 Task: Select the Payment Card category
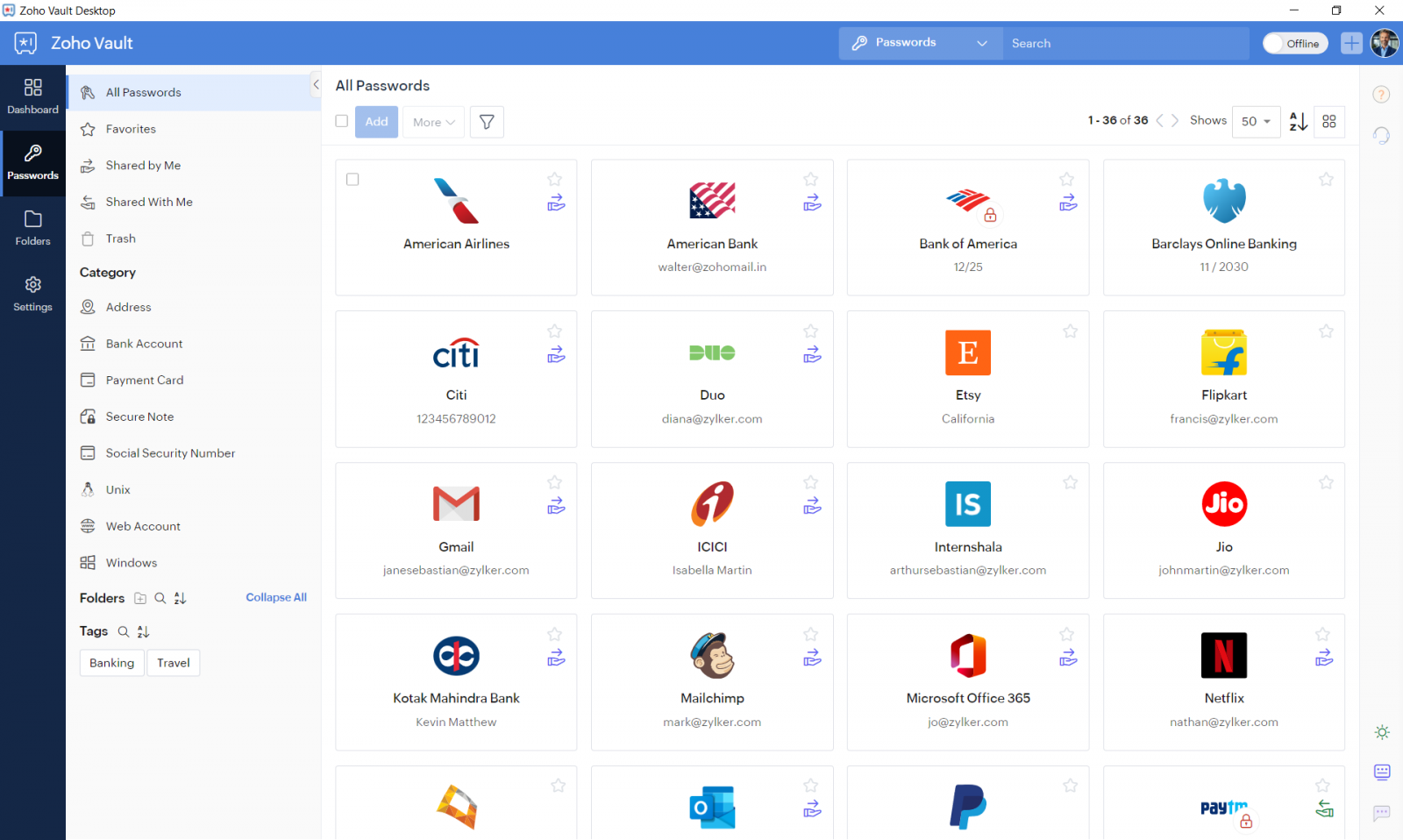(x=144, y=380)
